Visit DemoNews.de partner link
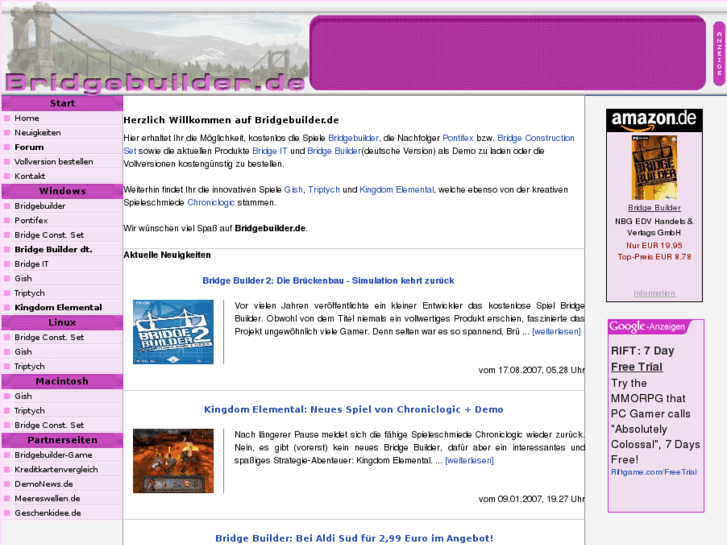This screenshot has height=545, width=727. (x=44, y=484)
